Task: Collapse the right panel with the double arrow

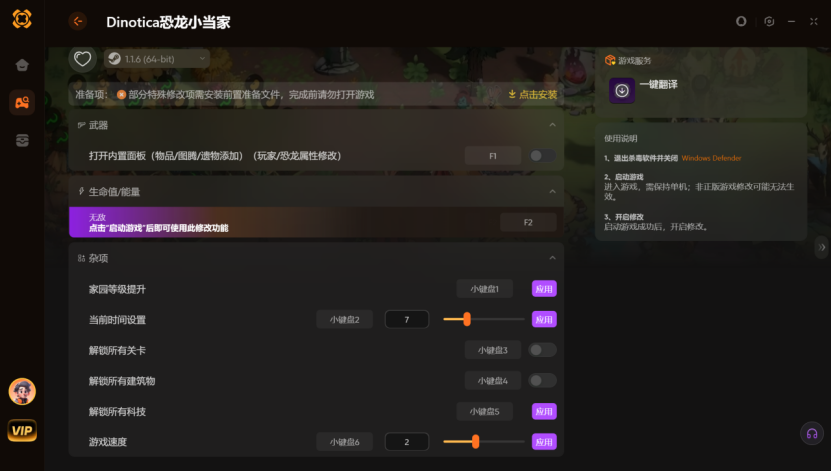Action: tap(822, 247)
